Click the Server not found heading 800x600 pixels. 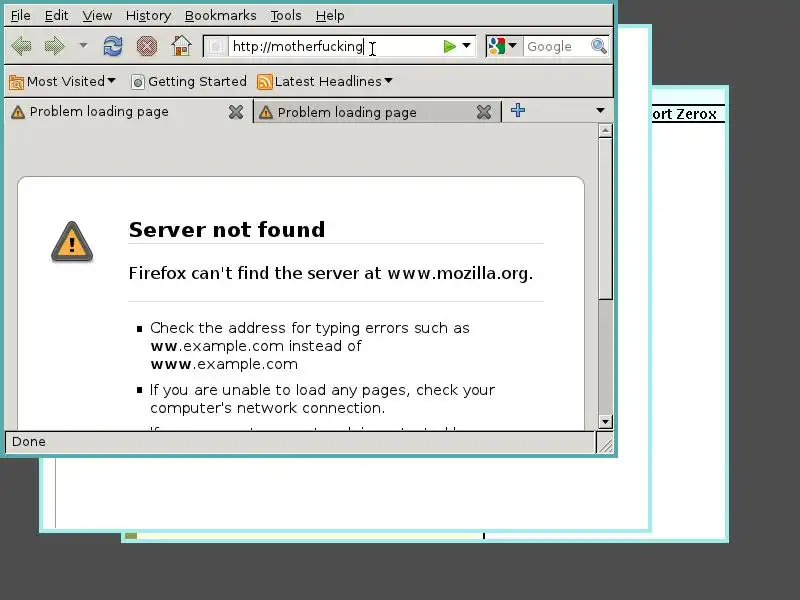[x=227, y=230]
